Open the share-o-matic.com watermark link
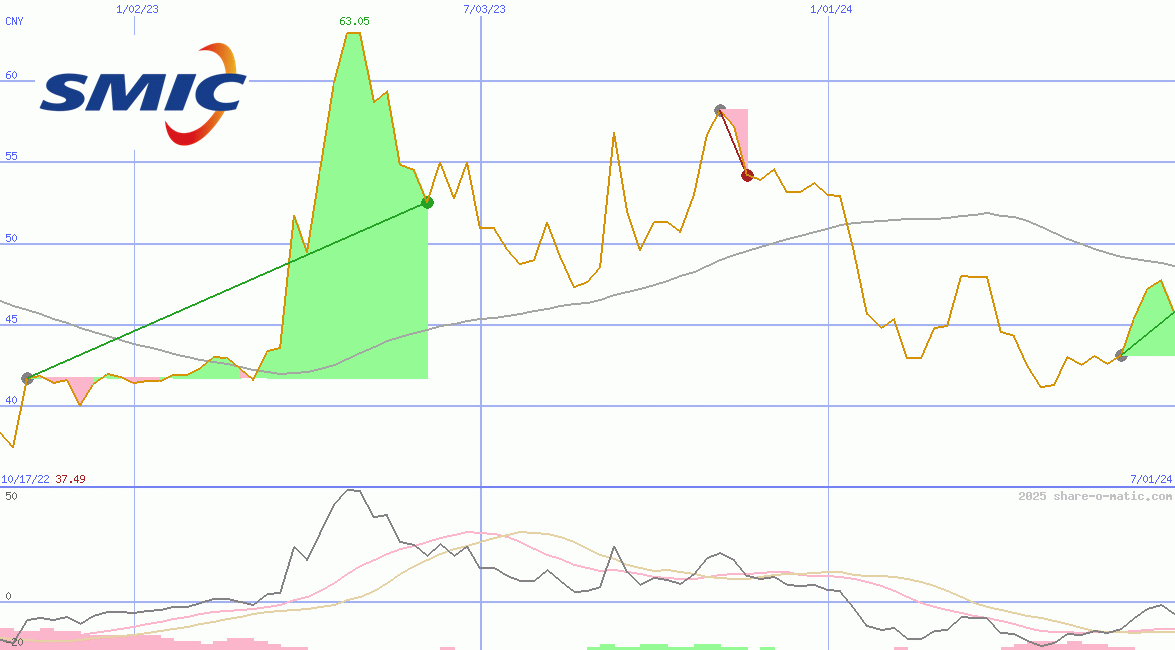1175x650 pixels. 1095,496
